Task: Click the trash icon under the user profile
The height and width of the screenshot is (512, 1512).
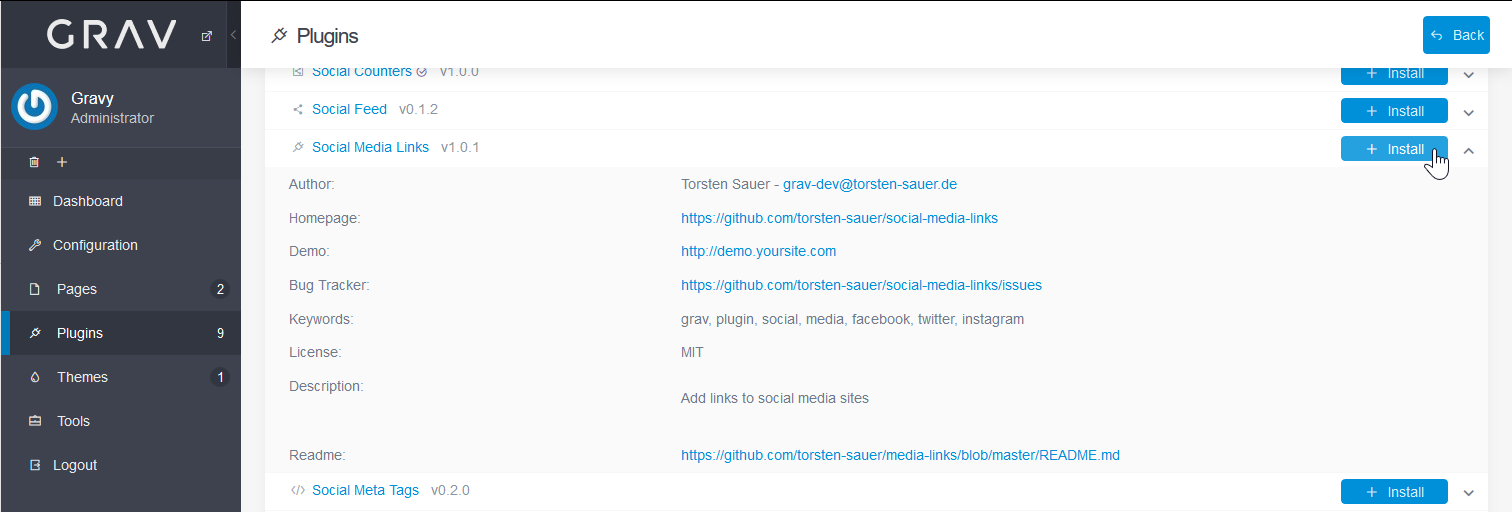Action: pos(34,162)
